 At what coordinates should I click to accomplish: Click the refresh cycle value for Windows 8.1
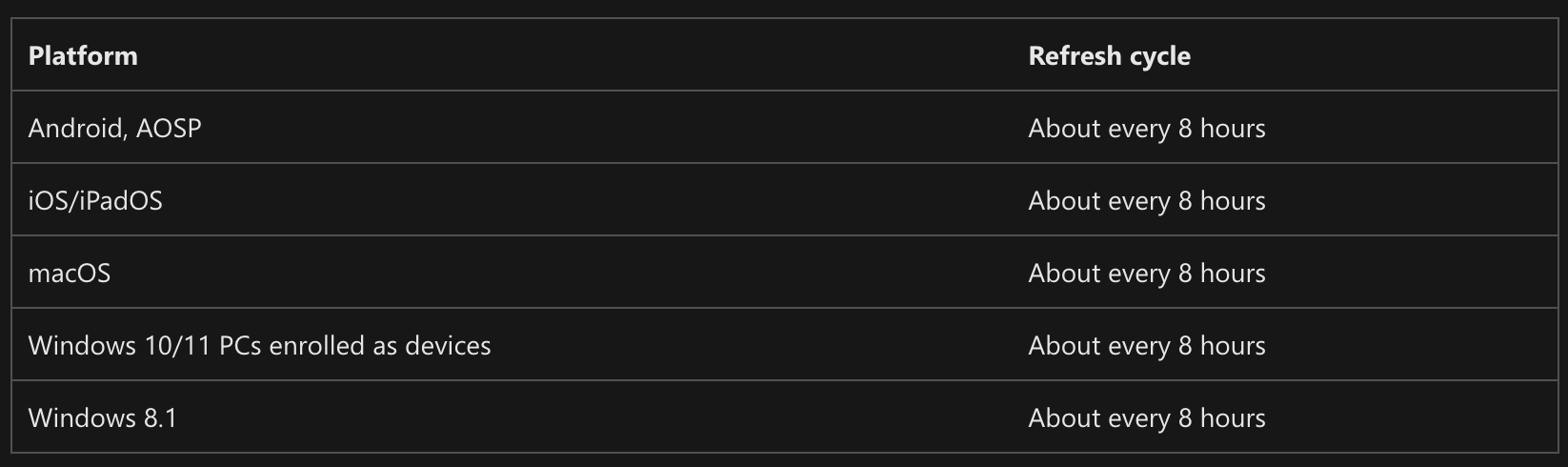point(1146,418)
